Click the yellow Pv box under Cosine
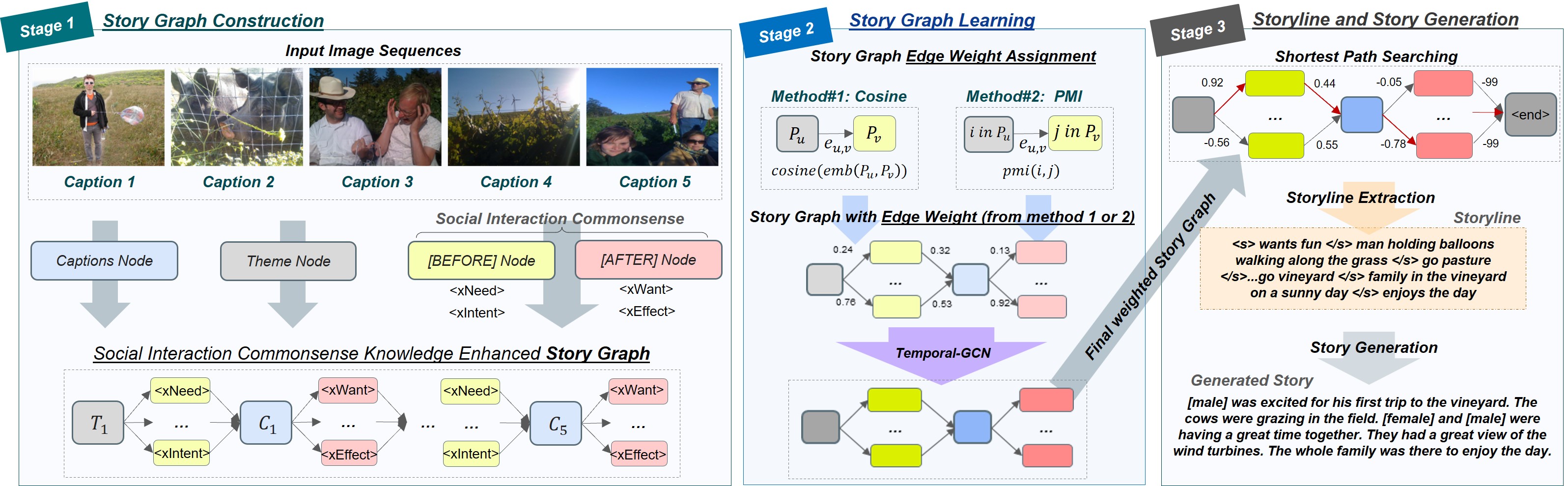 pos(874,133)
